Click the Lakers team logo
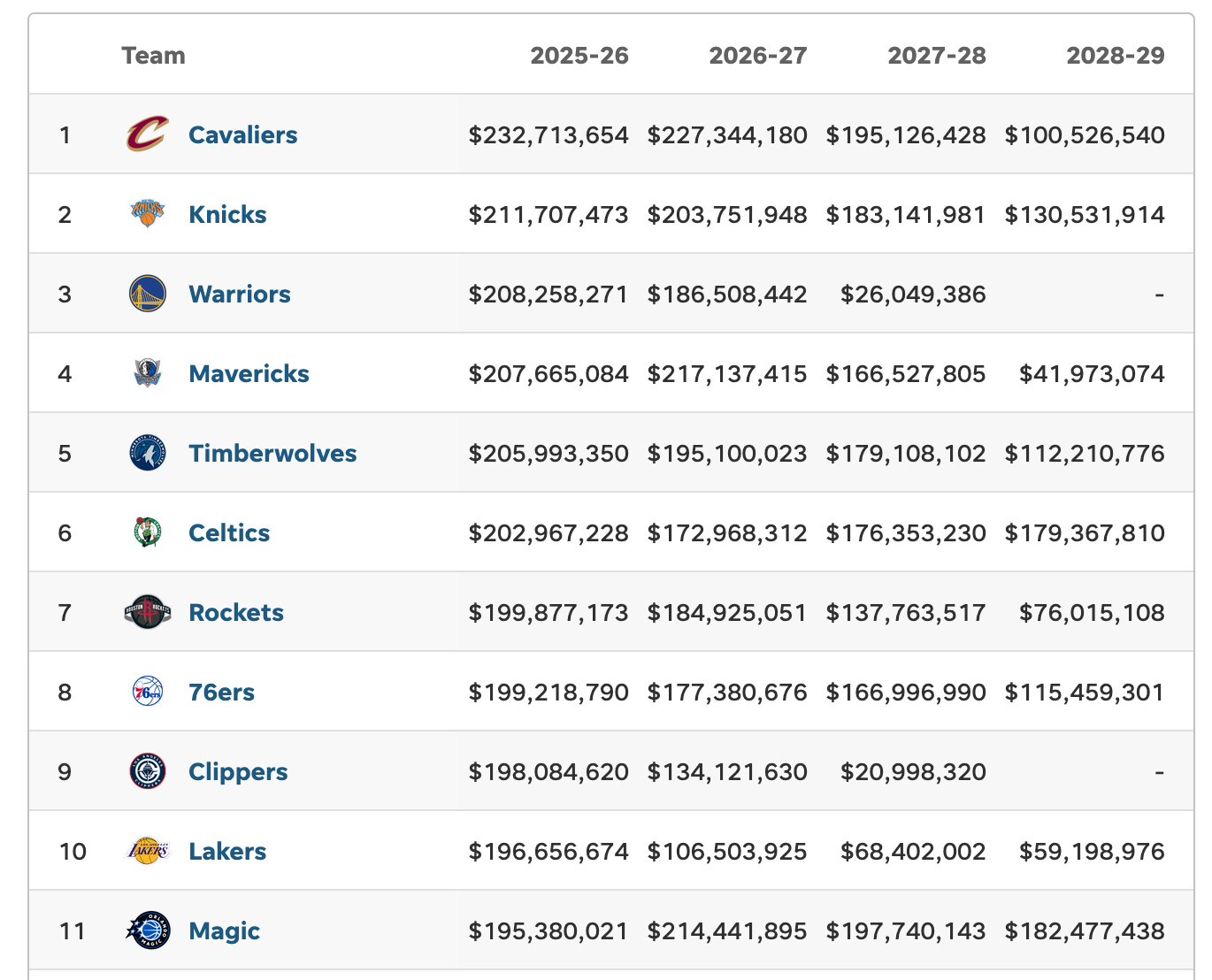 coord(147,851)
